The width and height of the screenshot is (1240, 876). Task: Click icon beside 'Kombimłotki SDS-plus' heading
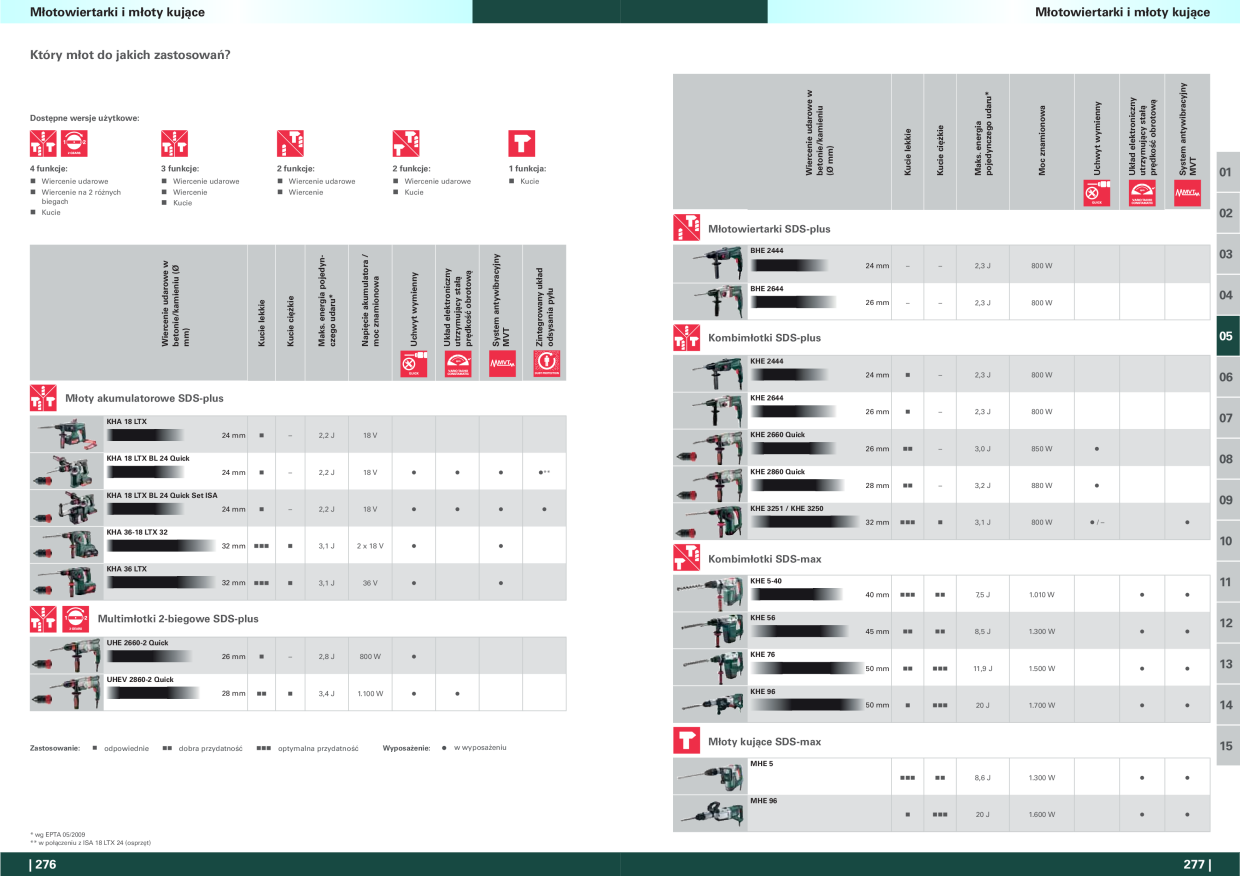(x=686, y=337)
